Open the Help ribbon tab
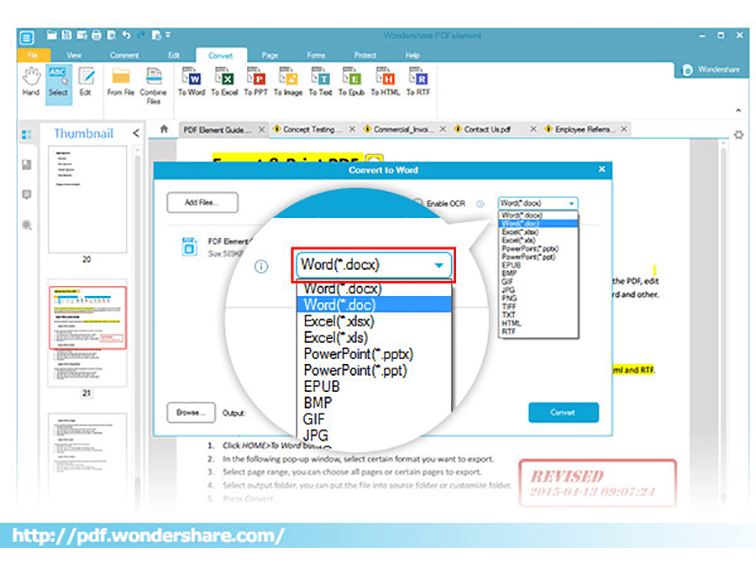 pos(412,55)
